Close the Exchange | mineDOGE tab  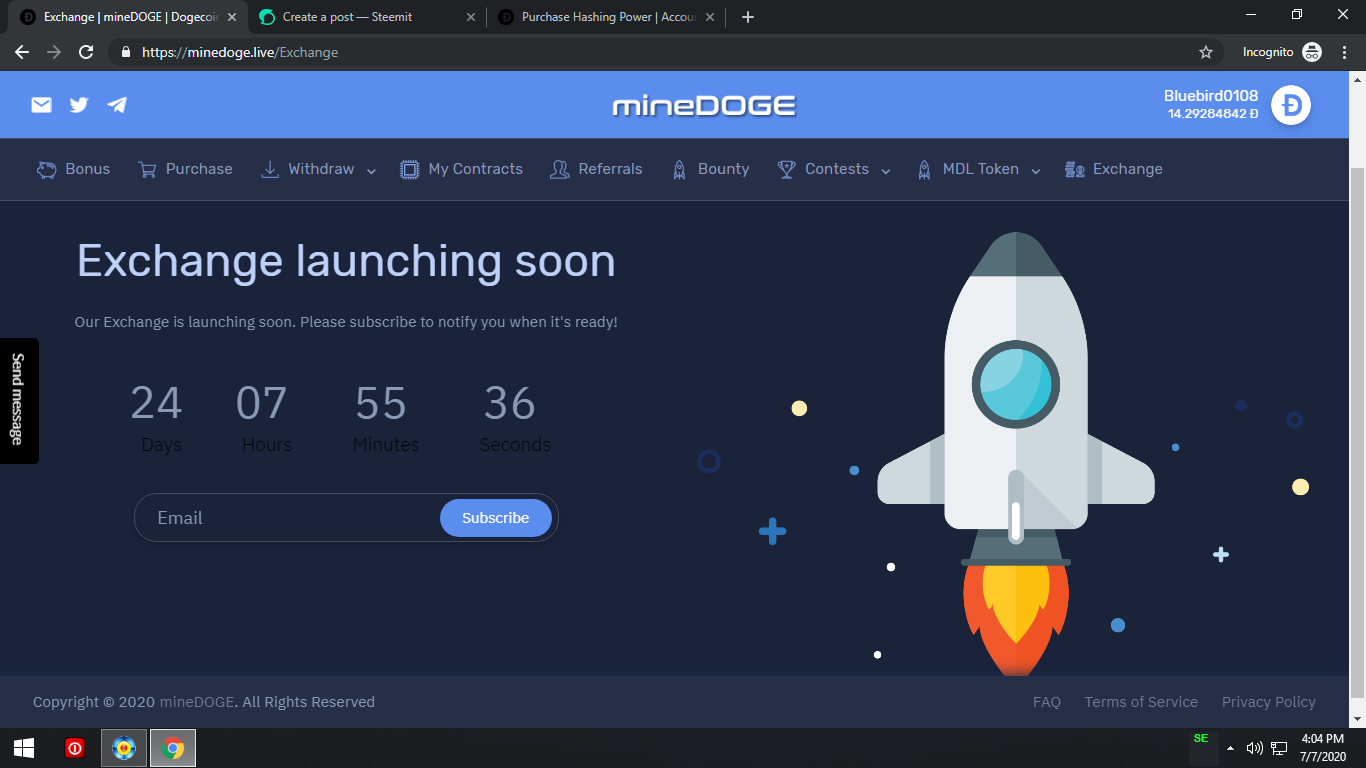click(x=231, y=17)
